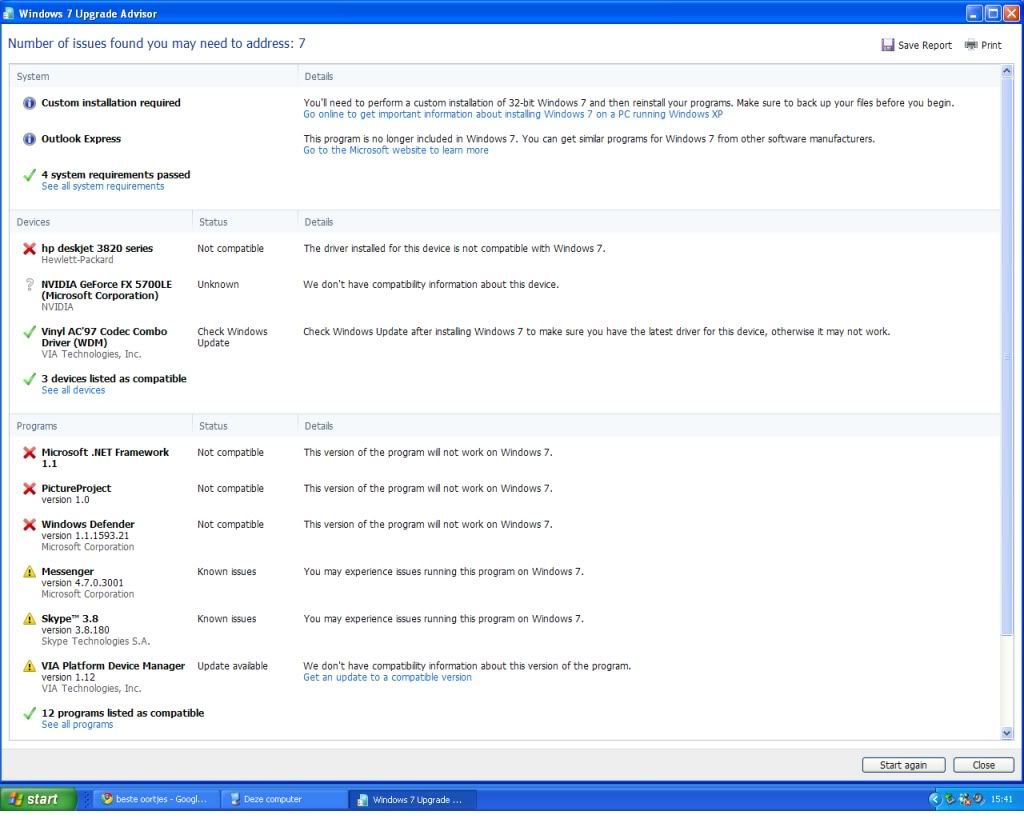The image size is (1024, 819).
Task: Click warning icon for VIA Platform Device Manager
Action: (29, 666)
